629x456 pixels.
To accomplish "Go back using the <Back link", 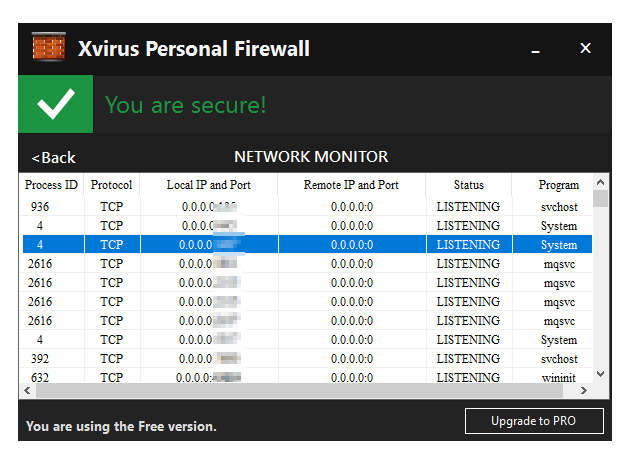I will pyautogui.click(x=54, y=157).
